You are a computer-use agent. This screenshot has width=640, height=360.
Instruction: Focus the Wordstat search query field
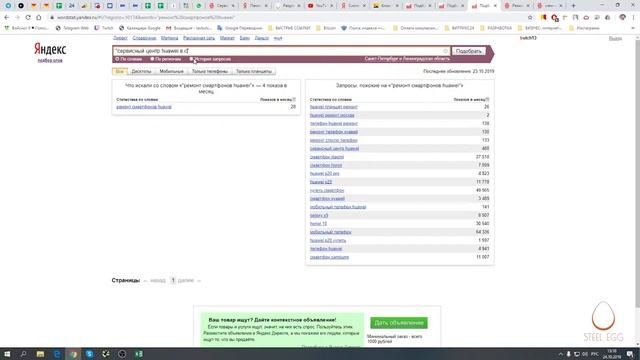(278, 51)
